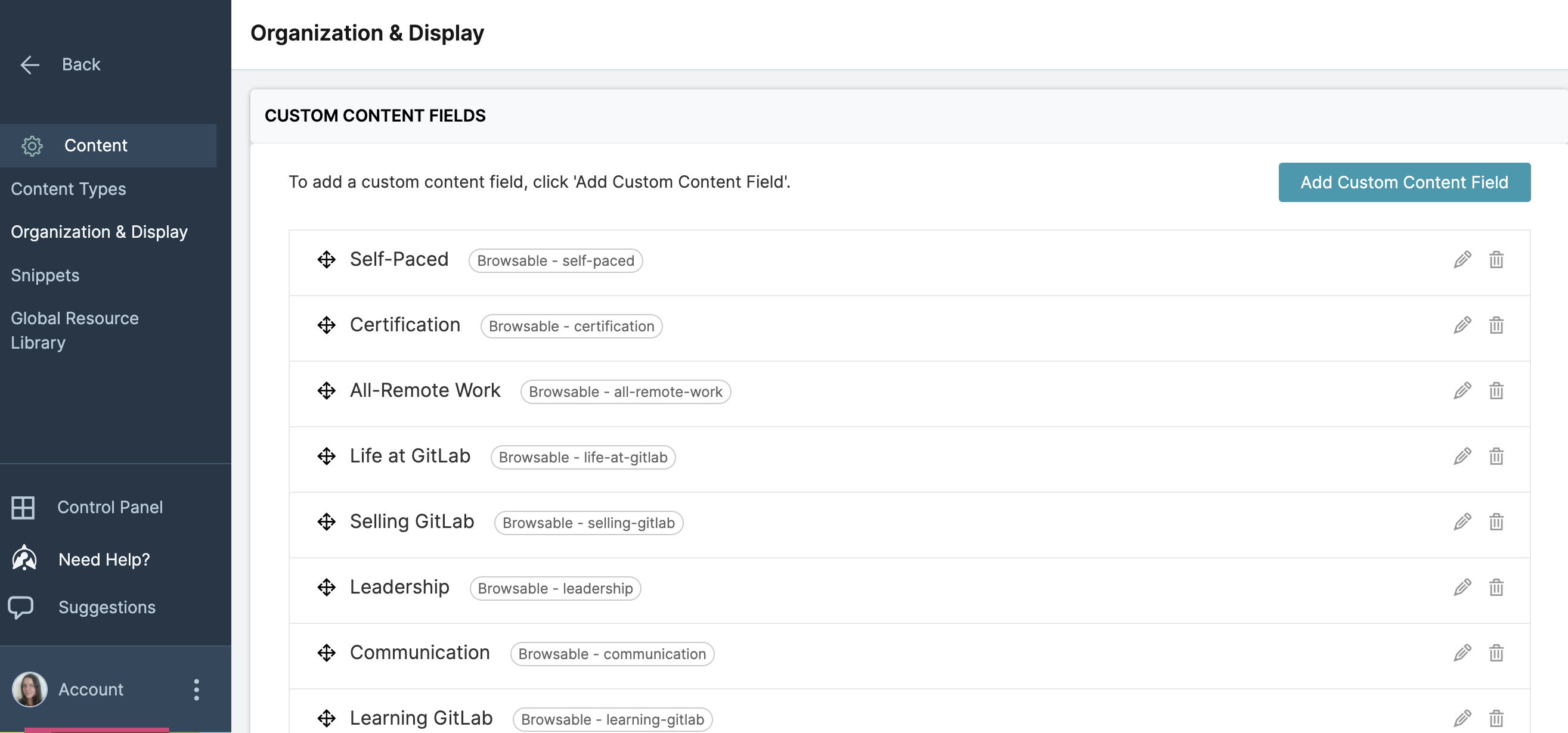Click the move handle next to Life at GitLab

(326, 456)
